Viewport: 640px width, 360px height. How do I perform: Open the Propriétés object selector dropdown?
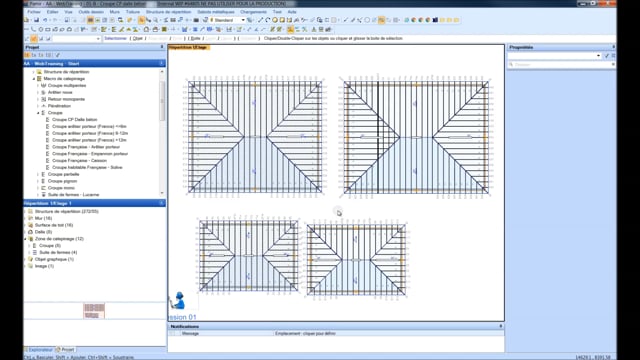point(598,56)
